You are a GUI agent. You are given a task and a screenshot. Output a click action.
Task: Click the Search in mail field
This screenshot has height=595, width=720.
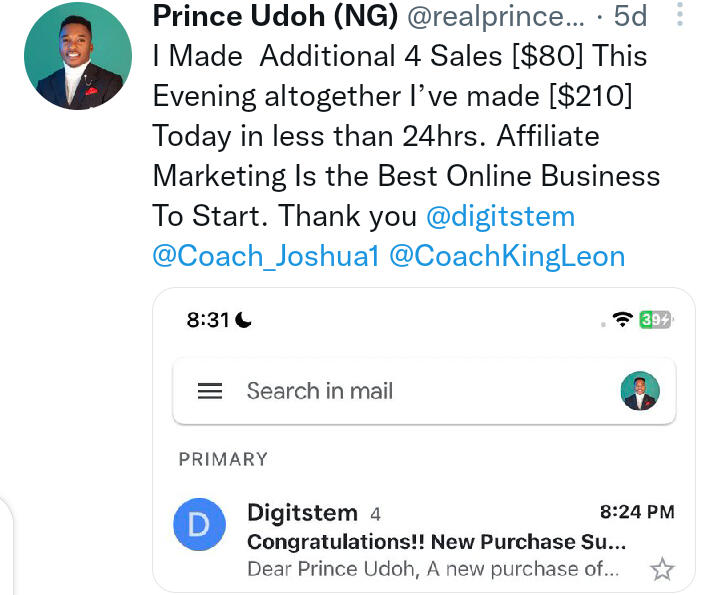320,391
